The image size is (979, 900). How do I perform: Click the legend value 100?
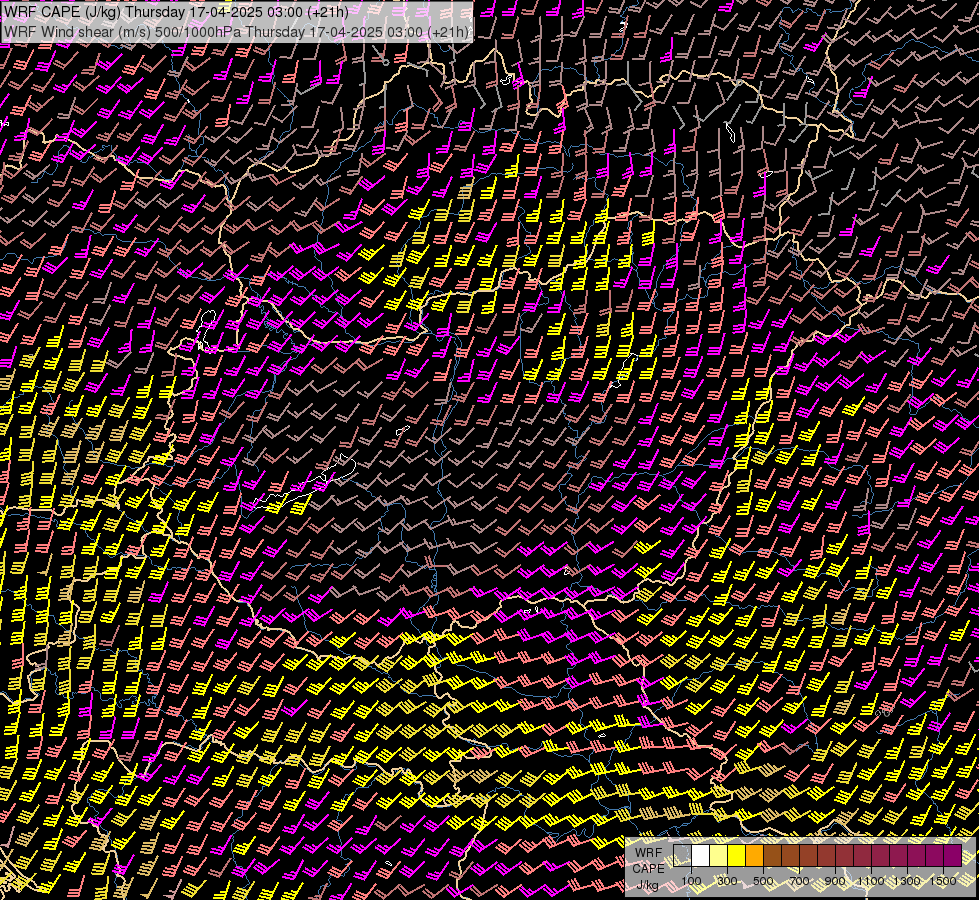coord(691,881)
